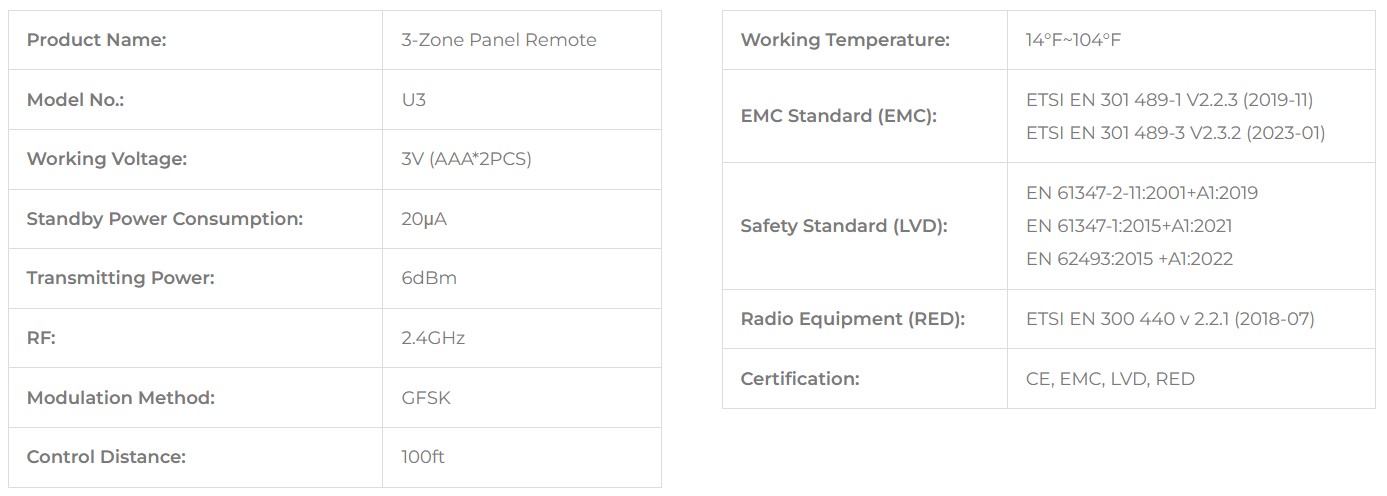This screenshot has width=1387, height=496.
Task: Click the '2.4GHz' RF value
Action: (x=433, y=338)
